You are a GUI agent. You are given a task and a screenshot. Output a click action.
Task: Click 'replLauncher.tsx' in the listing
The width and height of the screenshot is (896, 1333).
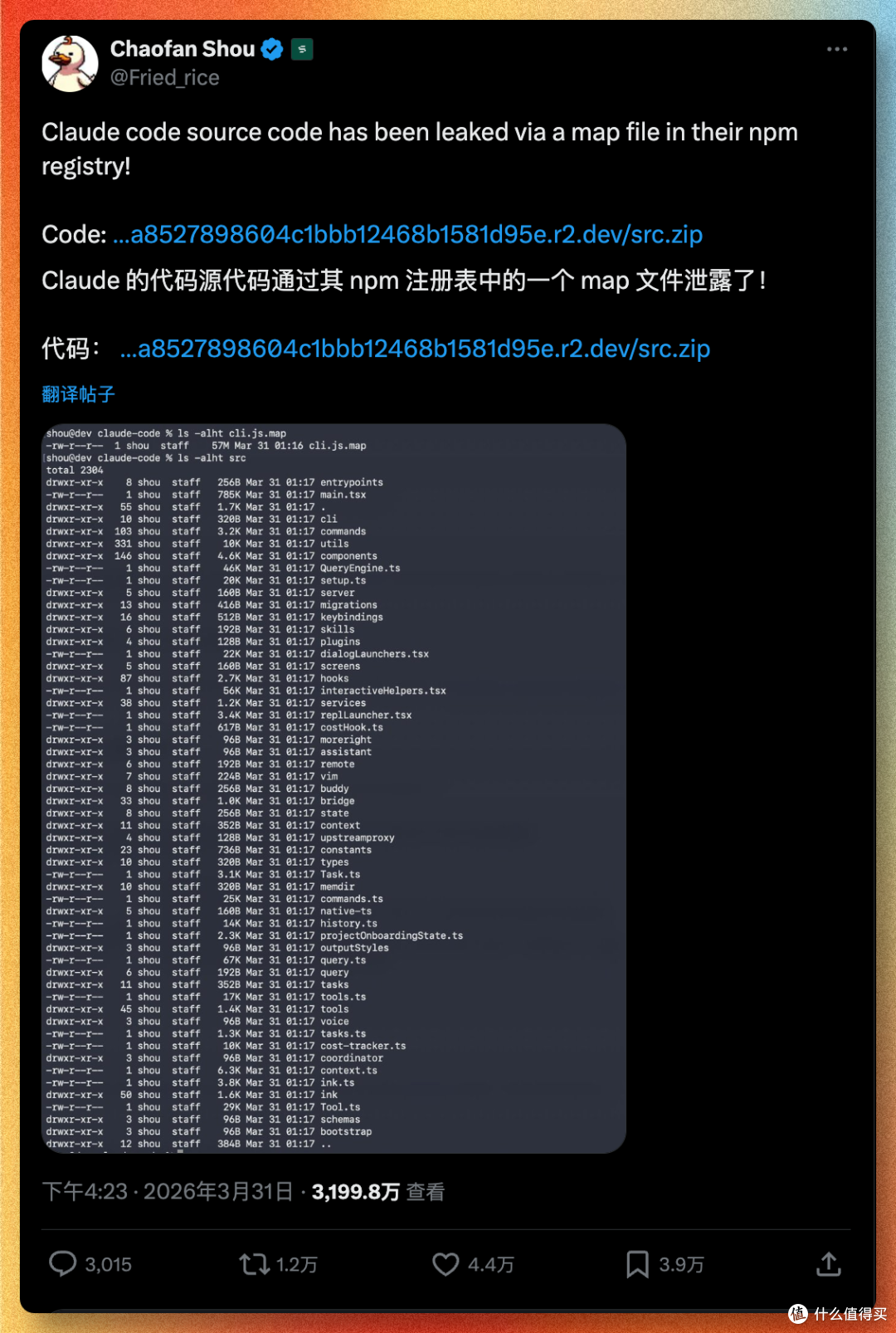(366, 715)
